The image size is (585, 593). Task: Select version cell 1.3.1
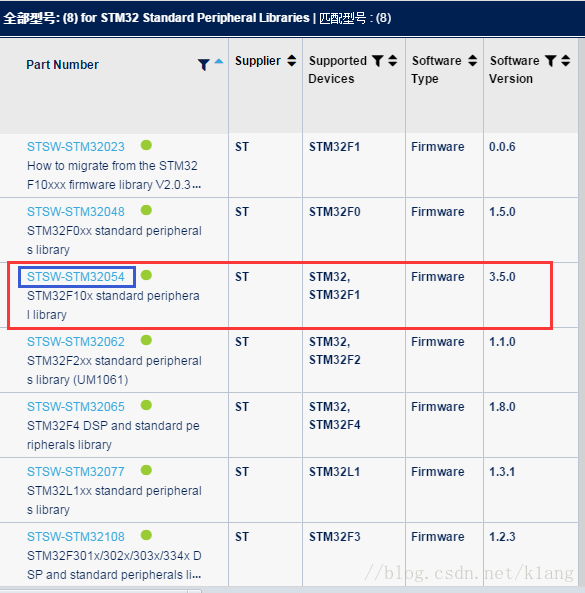coord(502,472)
